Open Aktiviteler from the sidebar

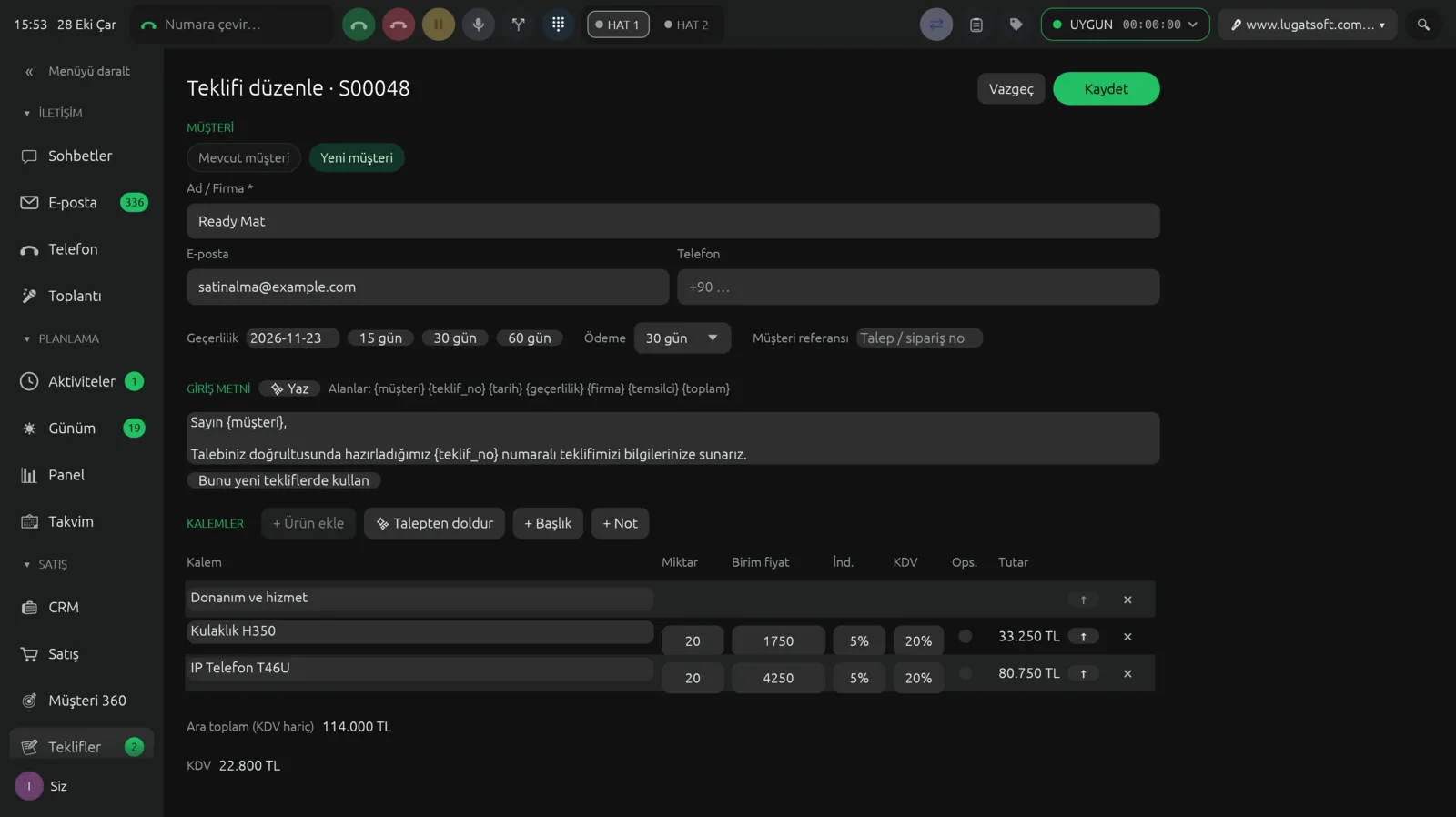click(x=82, y=382)
